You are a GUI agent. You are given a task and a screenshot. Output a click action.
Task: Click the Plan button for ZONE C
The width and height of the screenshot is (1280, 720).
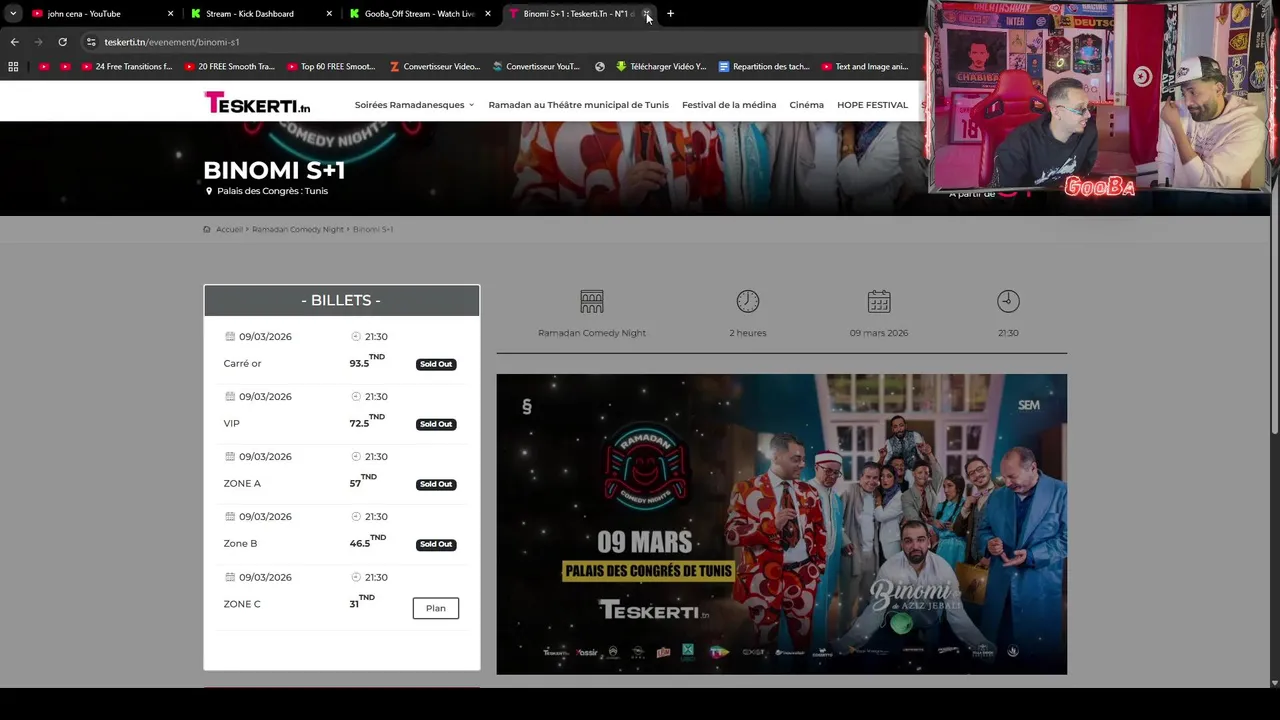(x=436, y=608)
